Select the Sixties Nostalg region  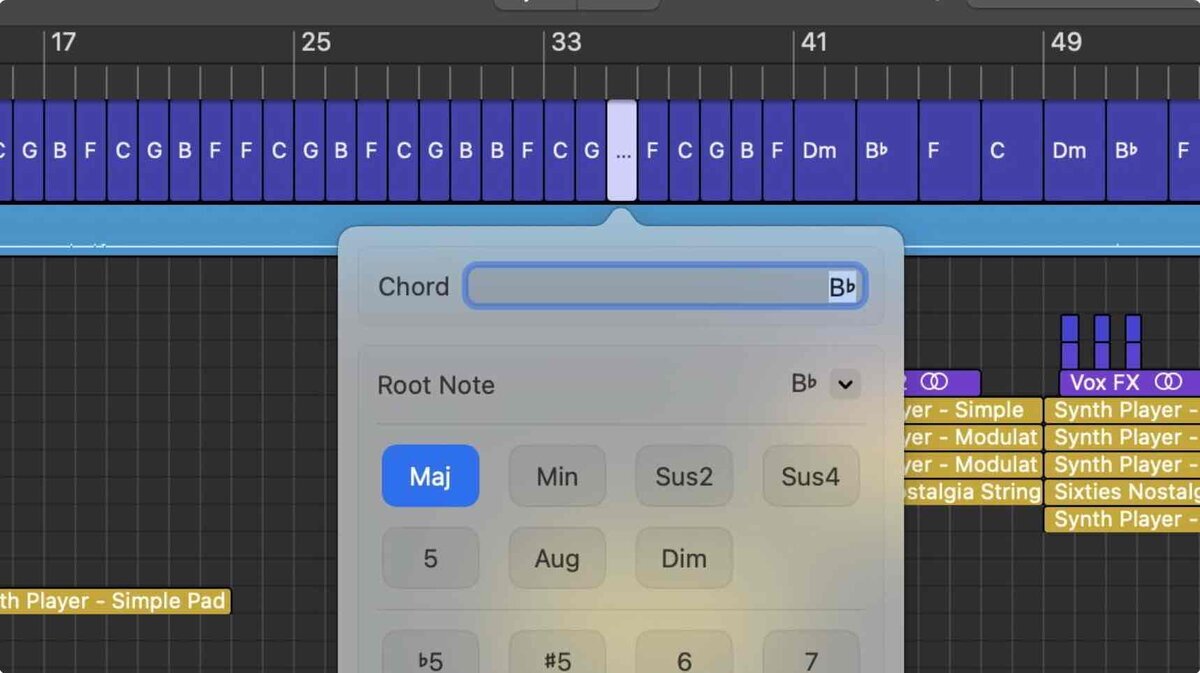[1122, 492]
